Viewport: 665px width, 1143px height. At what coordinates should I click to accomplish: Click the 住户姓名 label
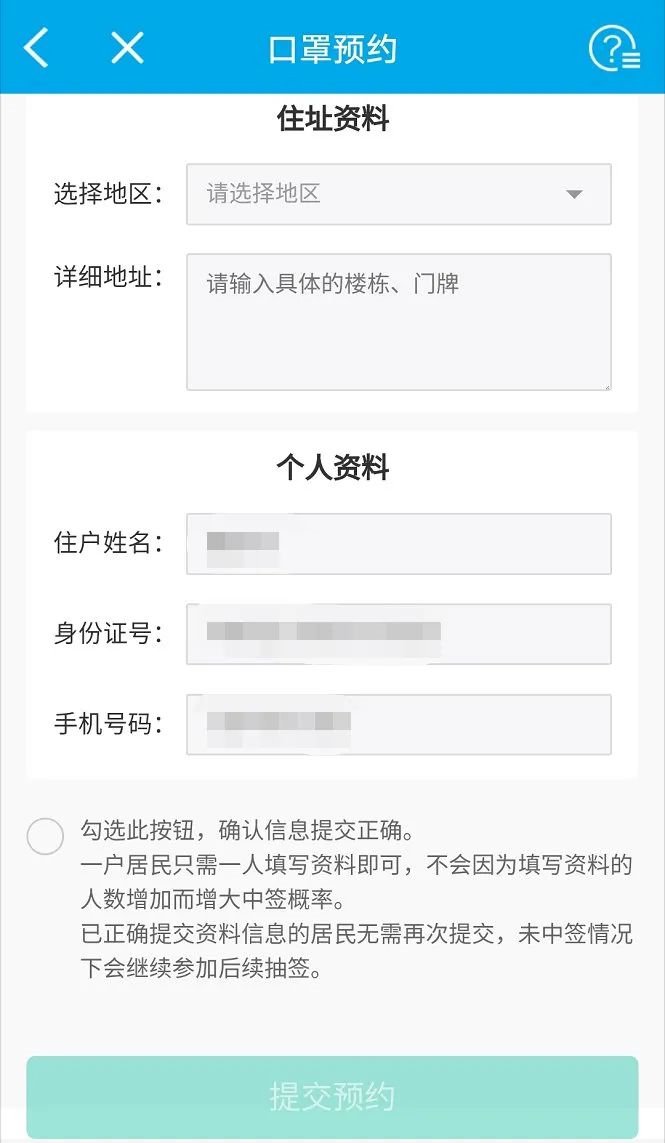click(106, 543)
